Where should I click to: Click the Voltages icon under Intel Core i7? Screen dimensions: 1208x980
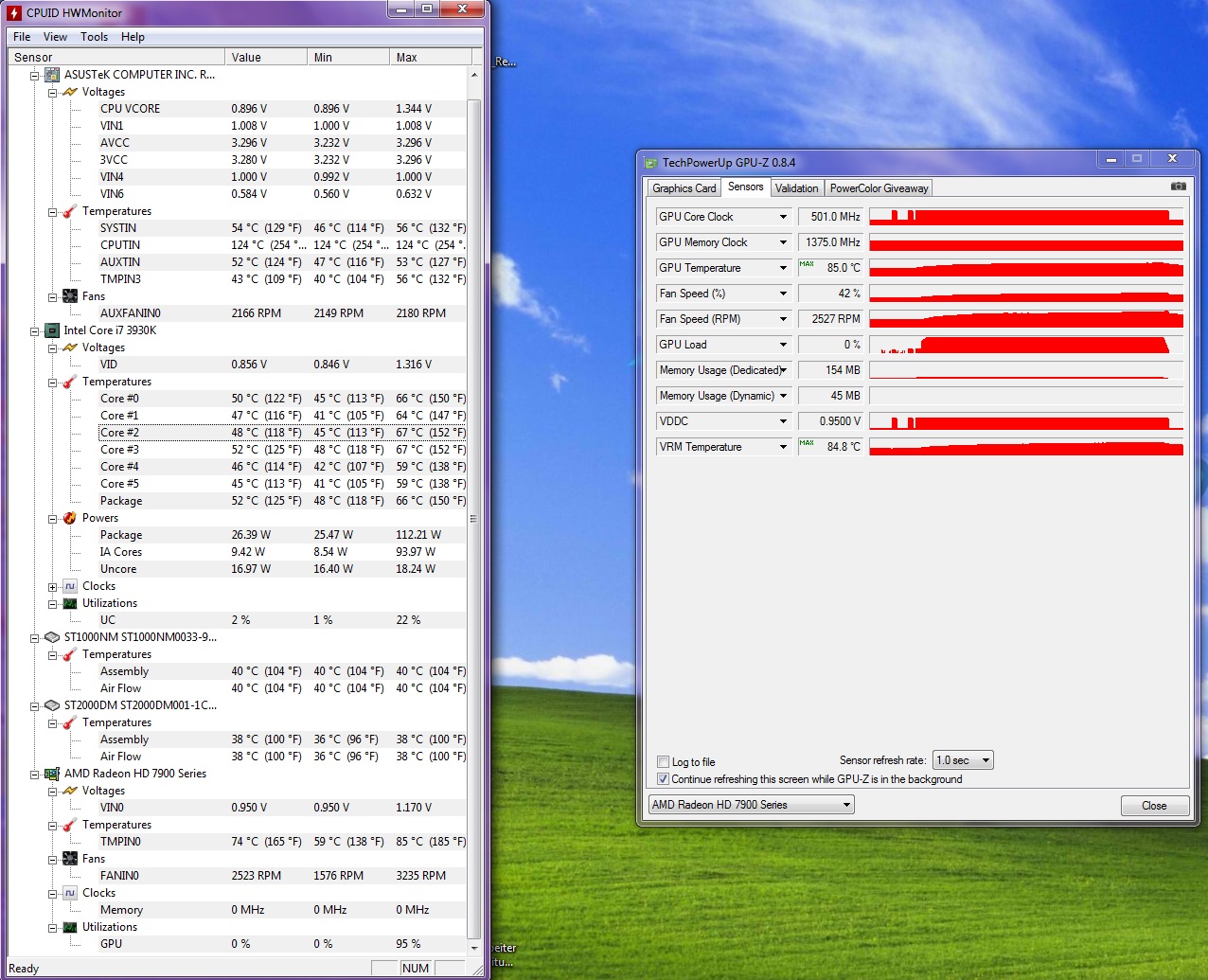click(70, 347)
